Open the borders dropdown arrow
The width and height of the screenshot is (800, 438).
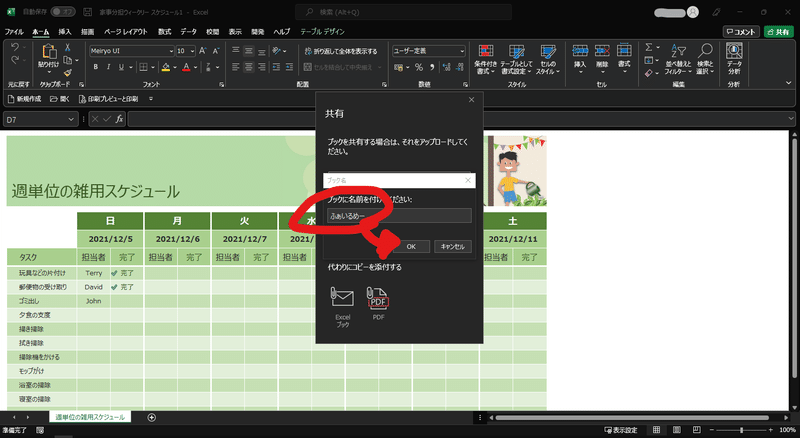tap(152, 67)
